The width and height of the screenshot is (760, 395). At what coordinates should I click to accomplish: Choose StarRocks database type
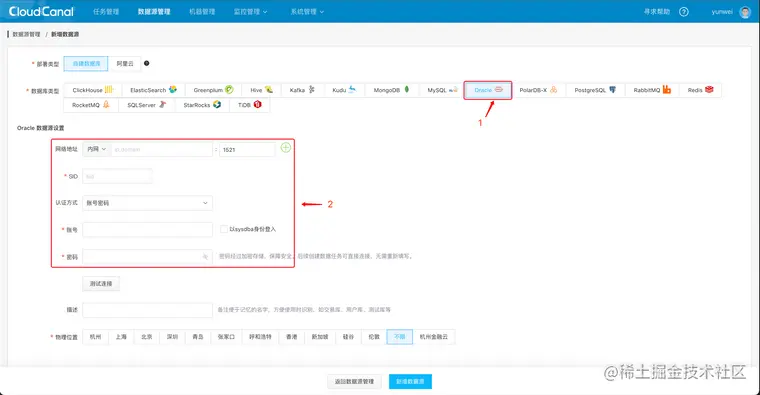(x=202, y=105)
